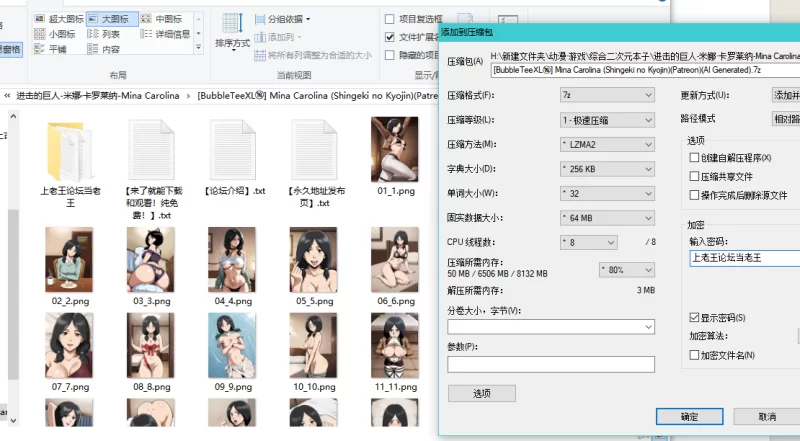Viewport: 800px width, 441px height.
Task: Click the 选项 button
Action: coord(482,394)
